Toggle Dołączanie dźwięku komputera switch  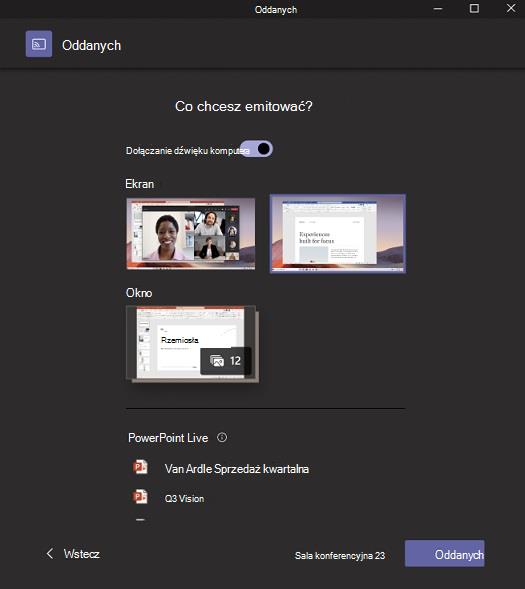pos(256,149)
